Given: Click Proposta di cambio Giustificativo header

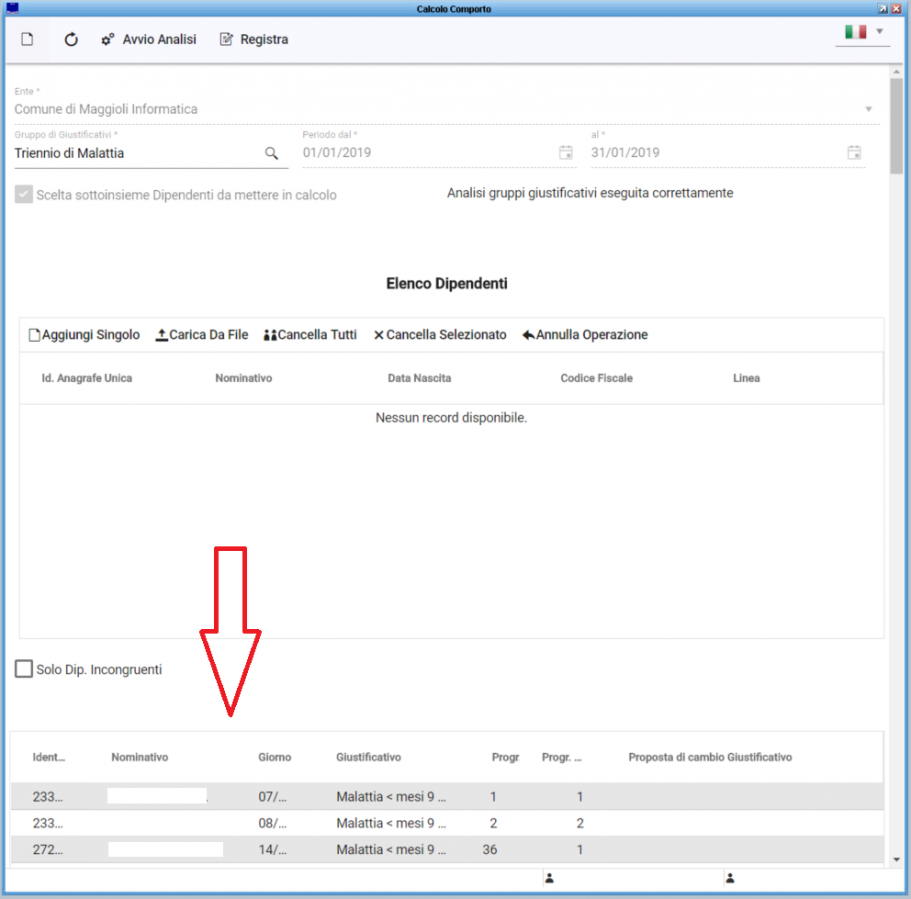Looking at the screenshot, I should pos(710,757).
